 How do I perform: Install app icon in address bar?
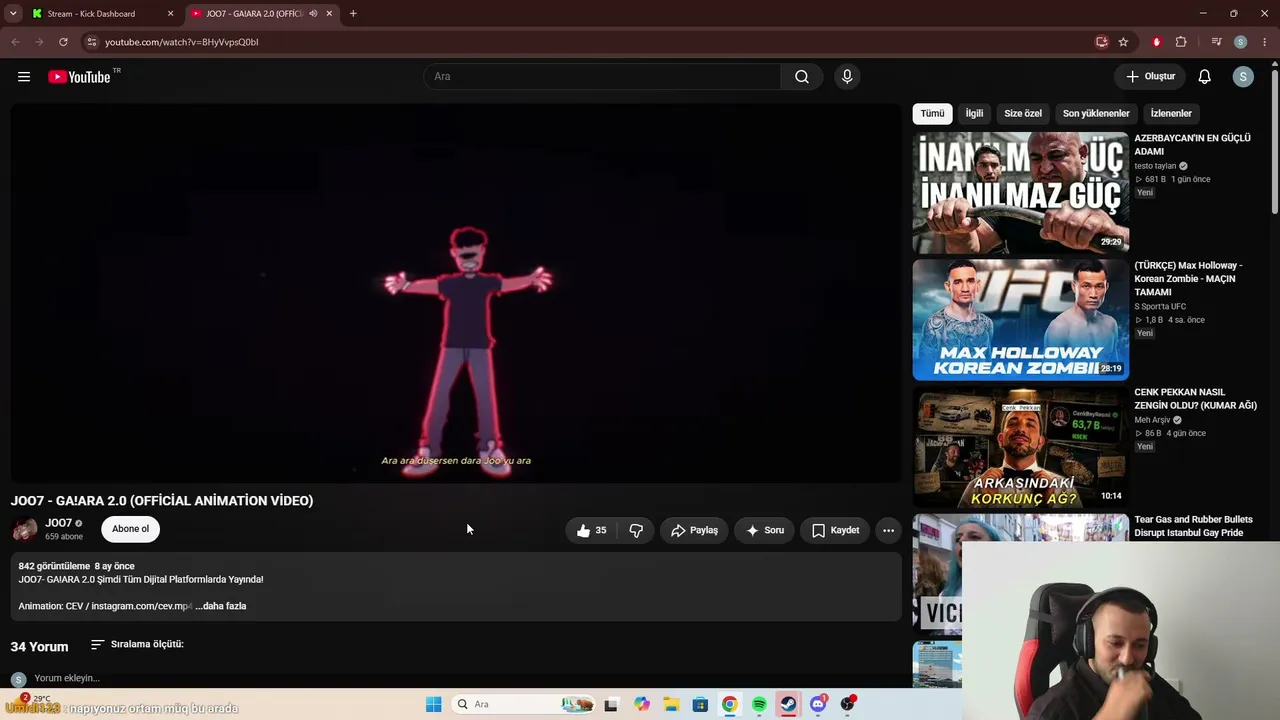tap(1101, 42)
